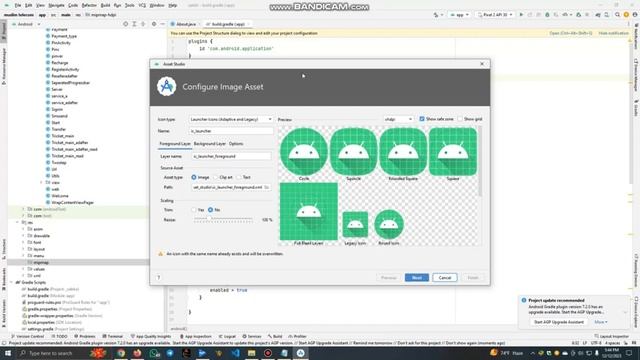
Task: Open the App Inspection tool window
Action: pyautogui.click(x=196, y=336)
